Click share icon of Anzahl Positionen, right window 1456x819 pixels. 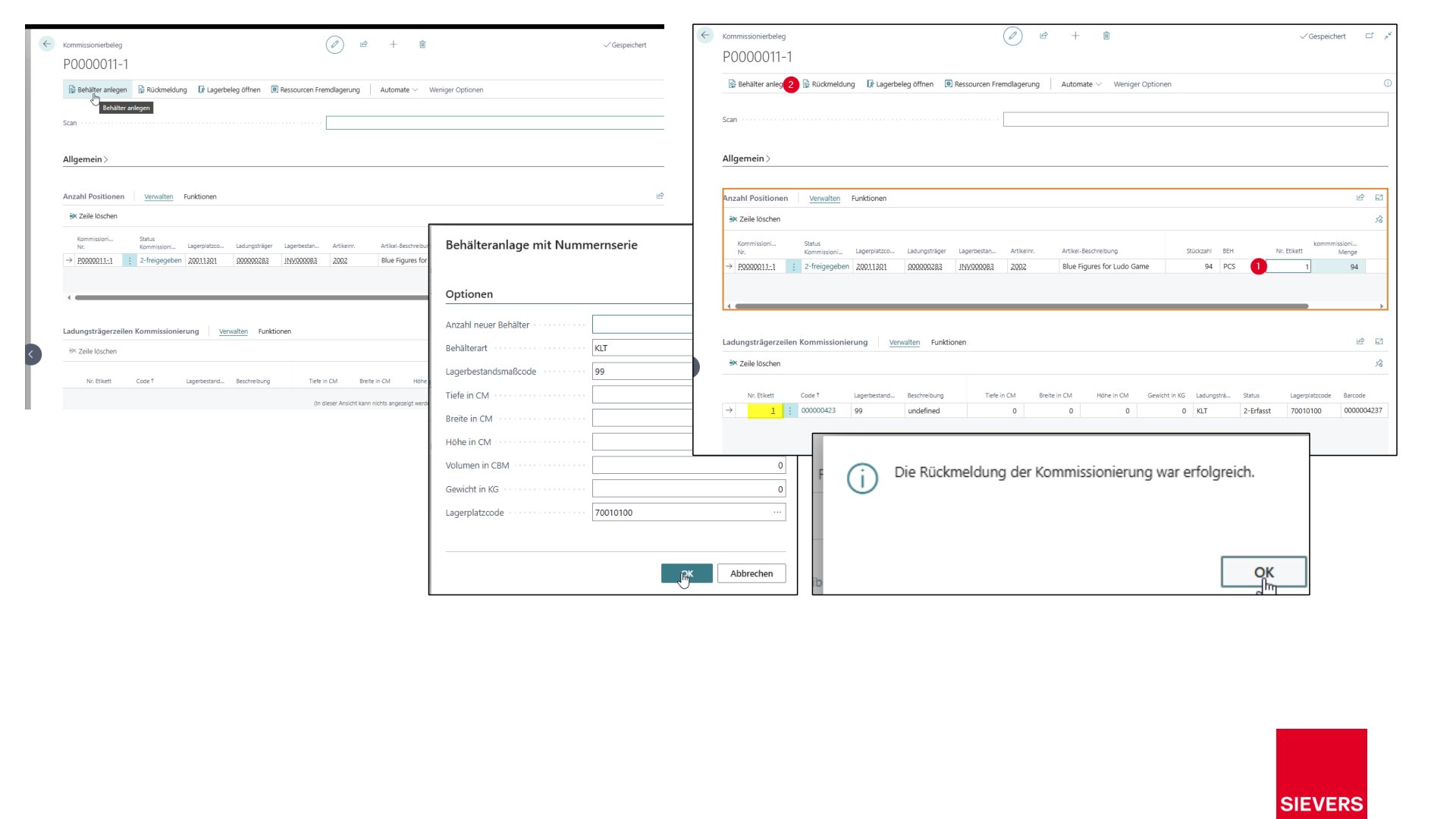tap(1360, 198)
